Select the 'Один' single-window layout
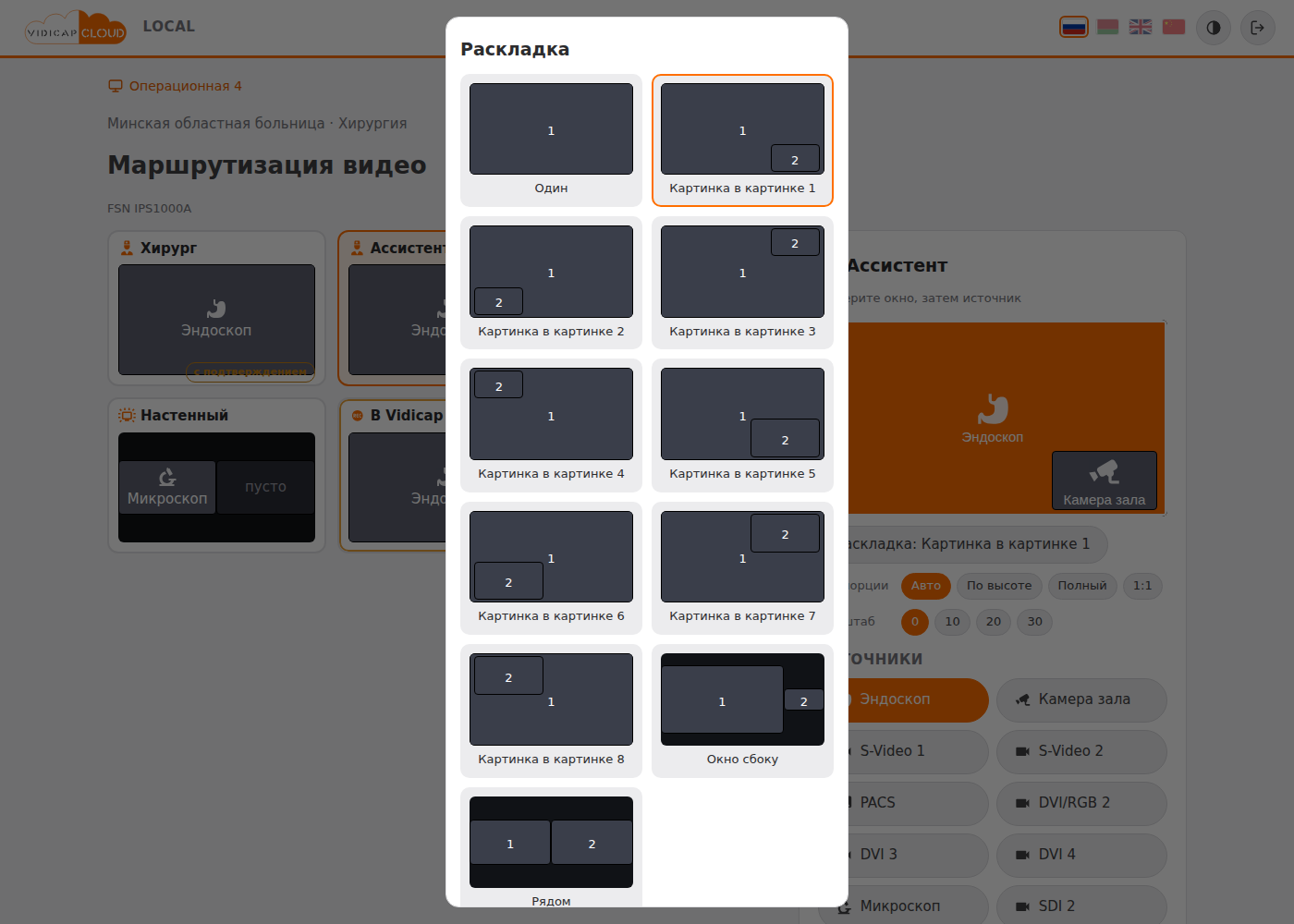Screen dimensions: 1294x924 point(551,140)
